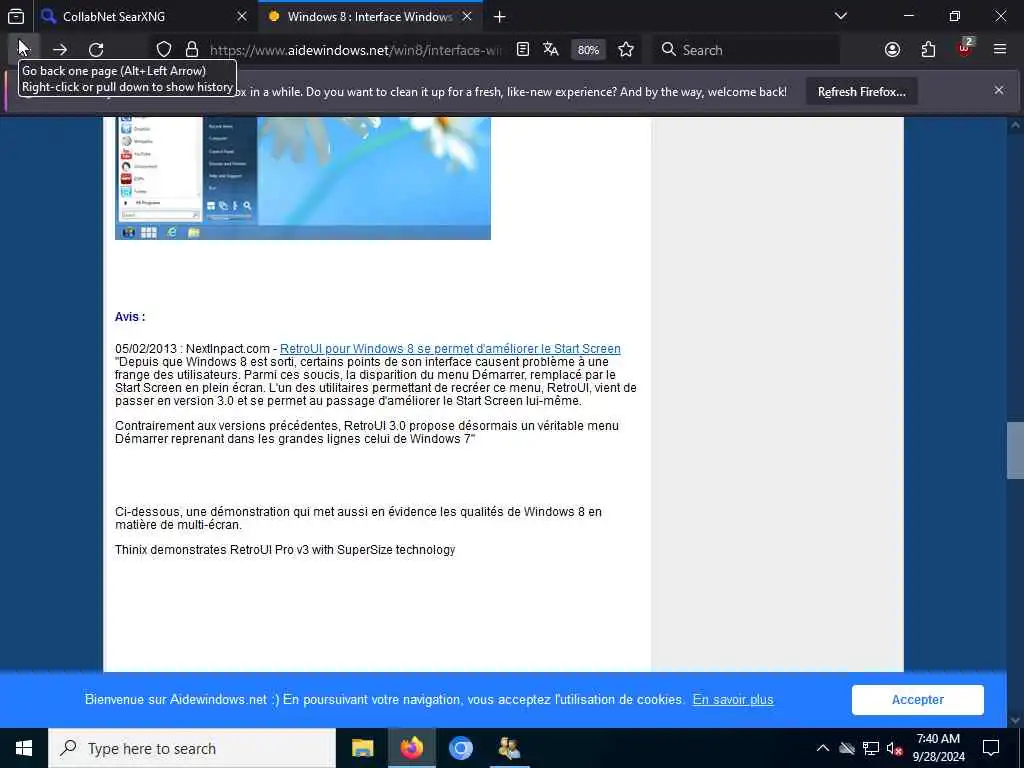
Task: Click the scrollbar up arrow
Action: tap(1015, 124)
